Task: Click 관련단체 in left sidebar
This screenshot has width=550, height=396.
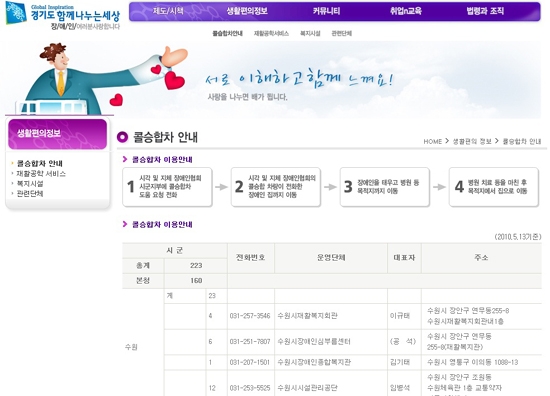Action: tap(30, 194)
